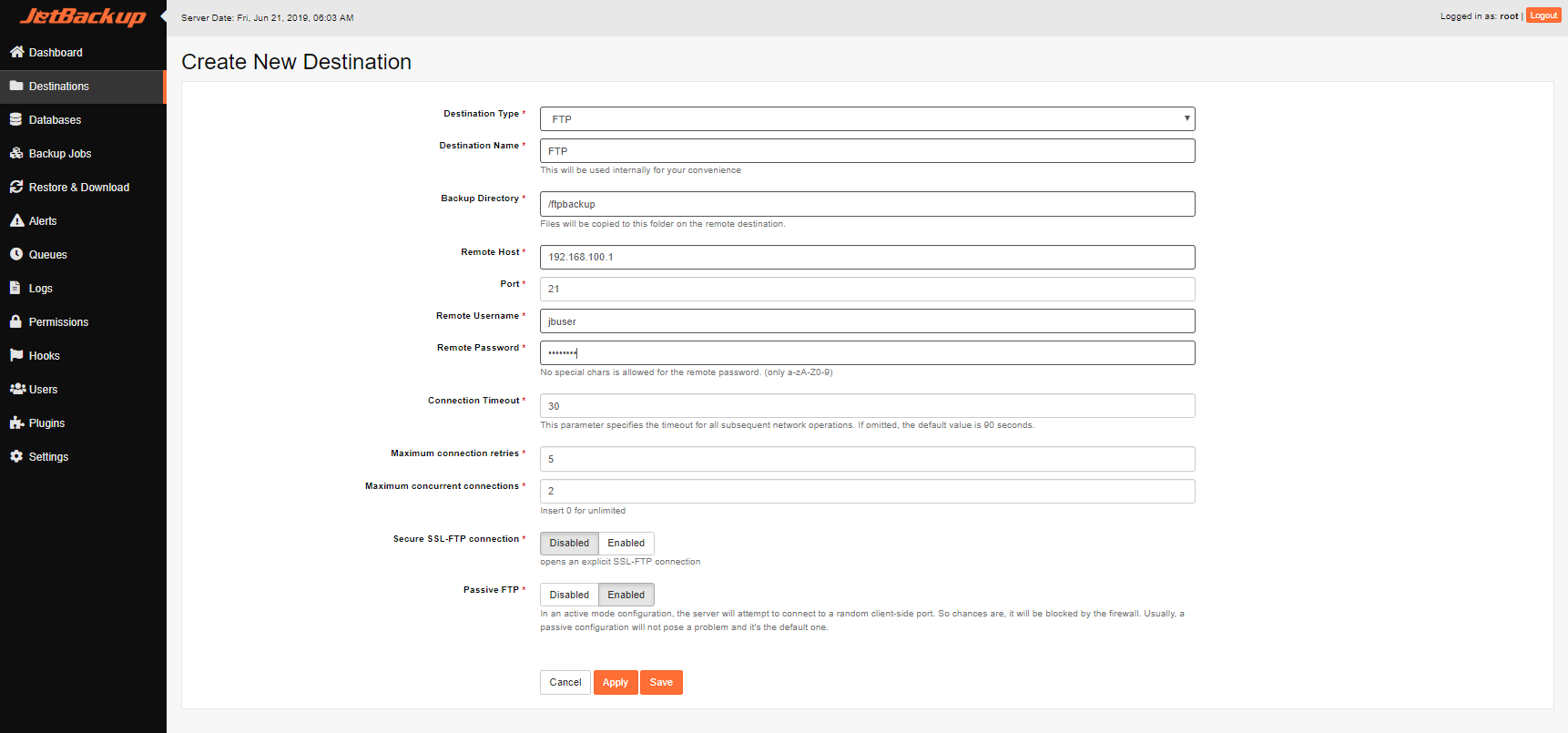This screenshot has height=733, width=1568.
Task: Focus the Maximum concurrent connections field
Action: click(x=867, y=491)
